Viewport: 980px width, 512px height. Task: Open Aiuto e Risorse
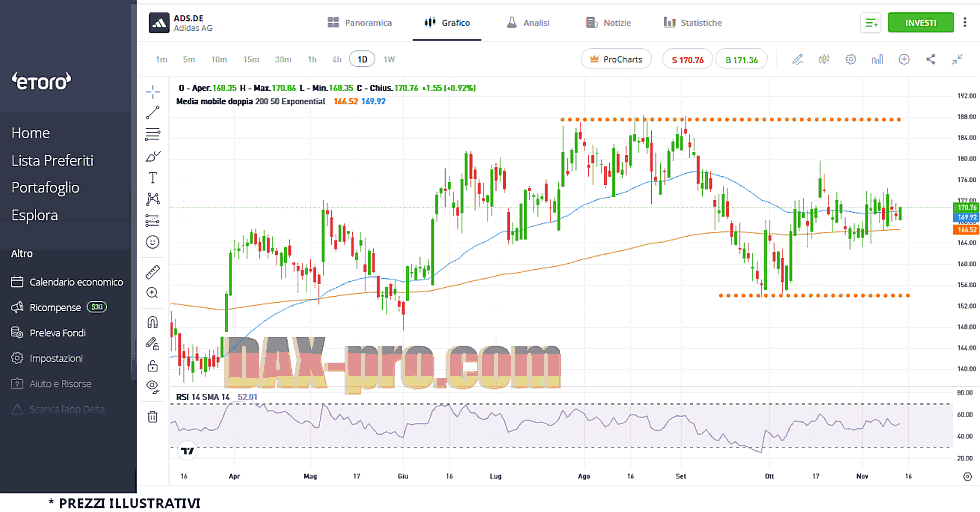[x=51, y=384]
